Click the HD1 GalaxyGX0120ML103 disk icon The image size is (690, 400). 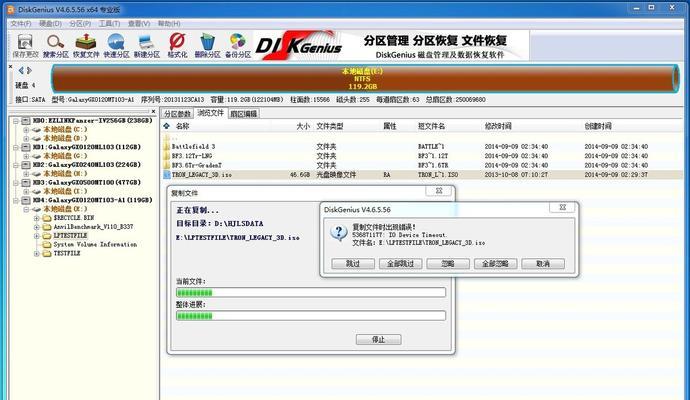point(26,147)
